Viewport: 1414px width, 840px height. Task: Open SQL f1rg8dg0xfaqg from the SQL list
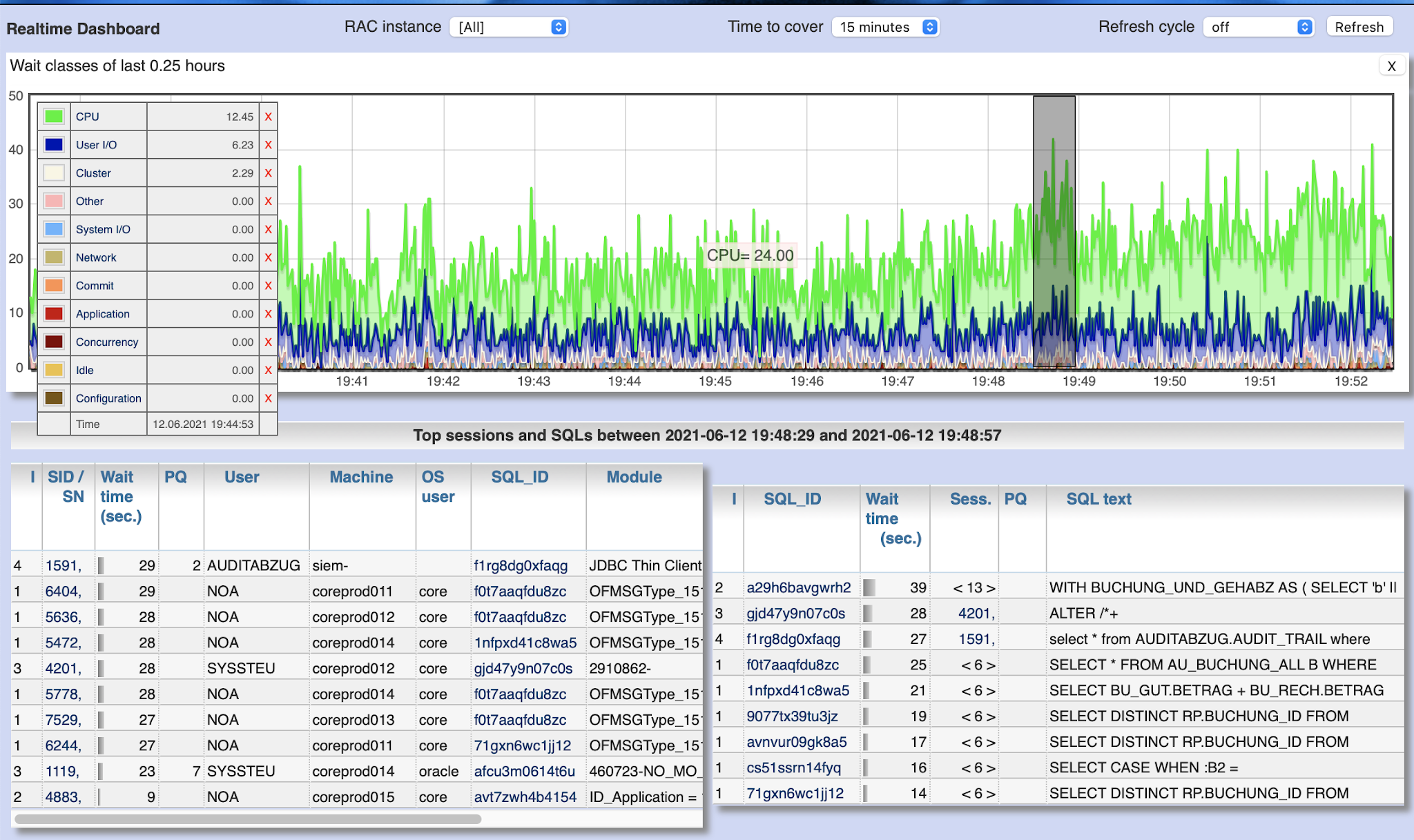pyautogui.click(x=793, y=638)
